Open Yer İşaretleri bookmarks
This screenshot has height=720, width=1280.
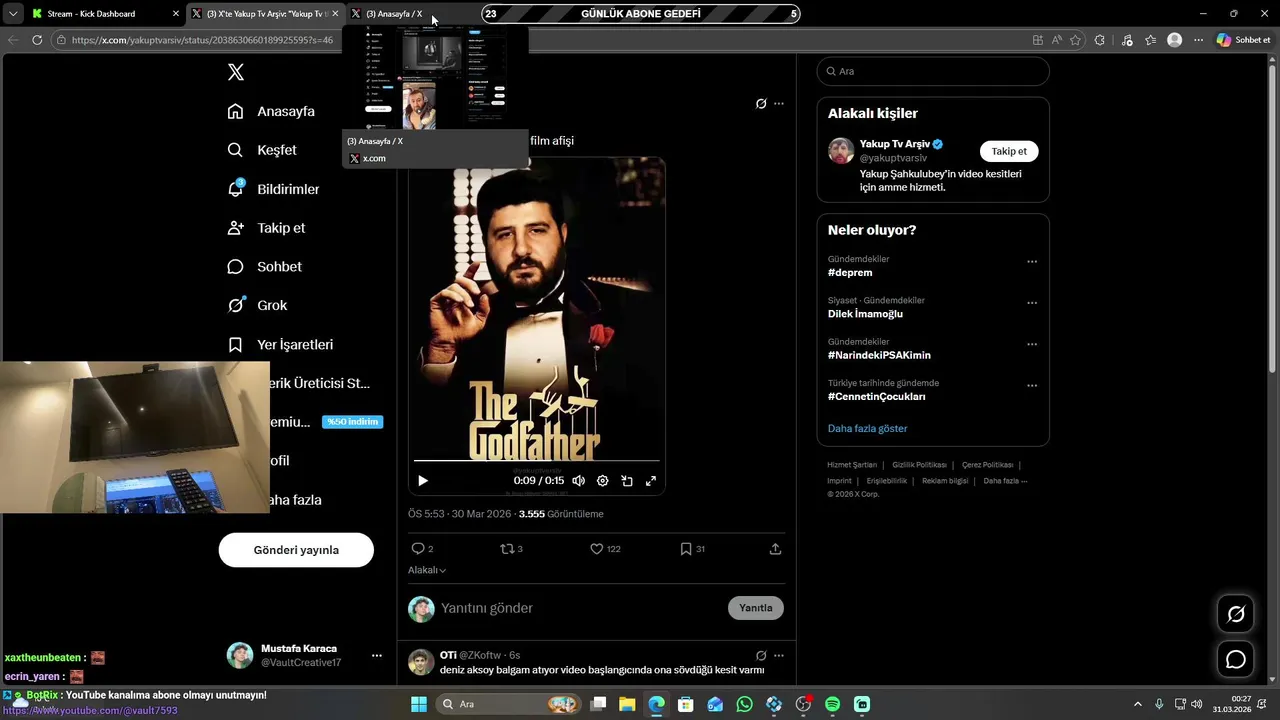pos(280,344)
